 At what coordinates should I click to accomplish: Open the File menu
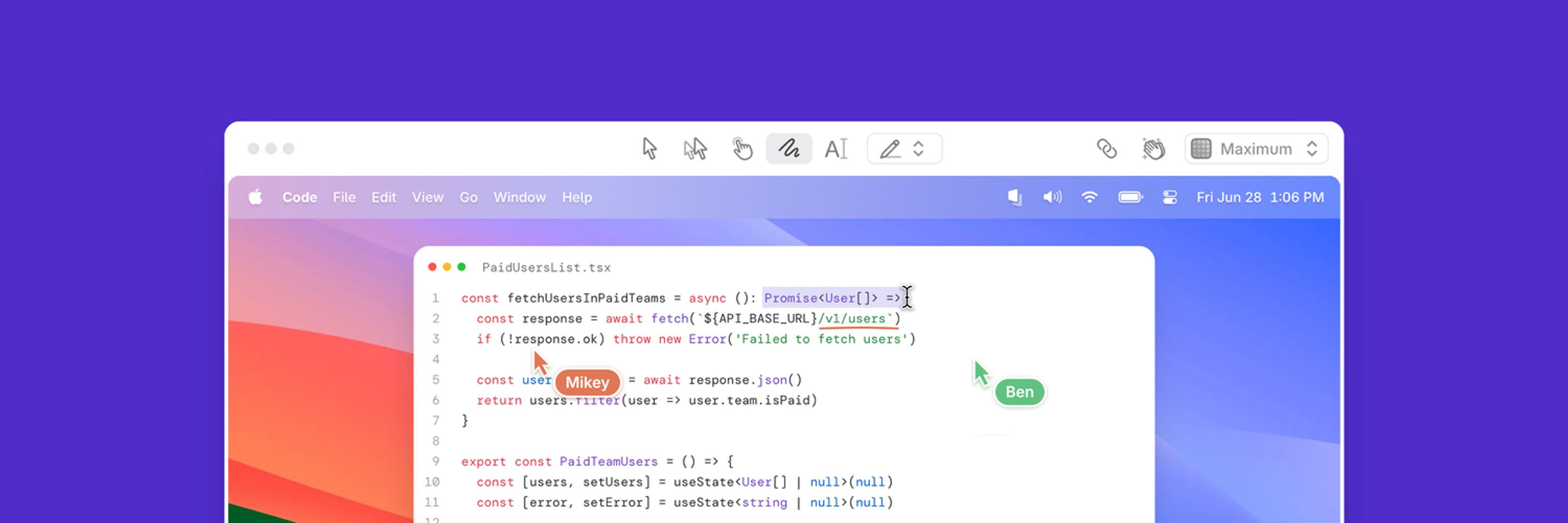344,197
